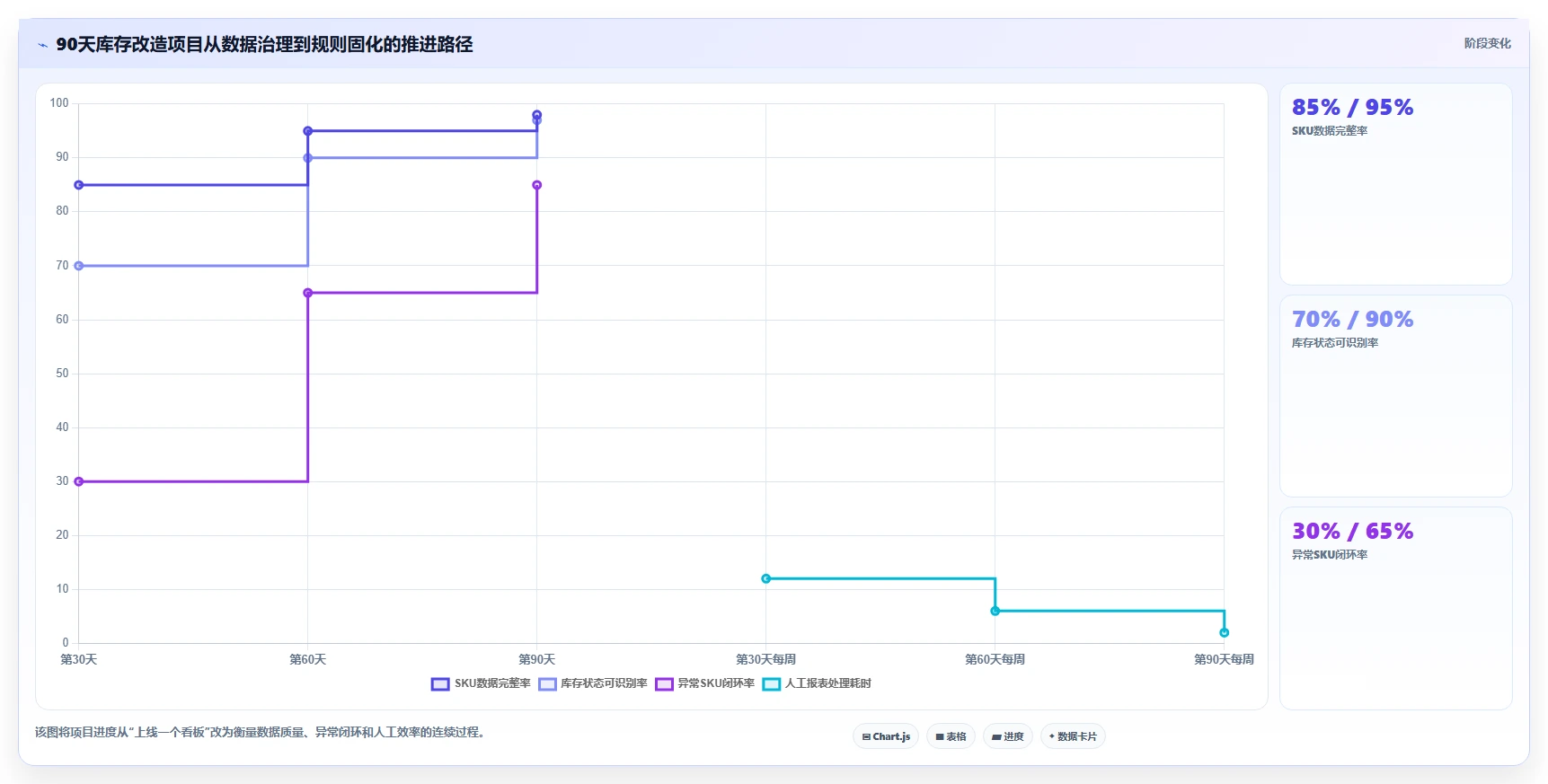Image resolution: width=1548 pixels, height=784 pixels.
Task: Click the 进度 tag chip
Action: pyautogui.click(x=1007, y=736)
